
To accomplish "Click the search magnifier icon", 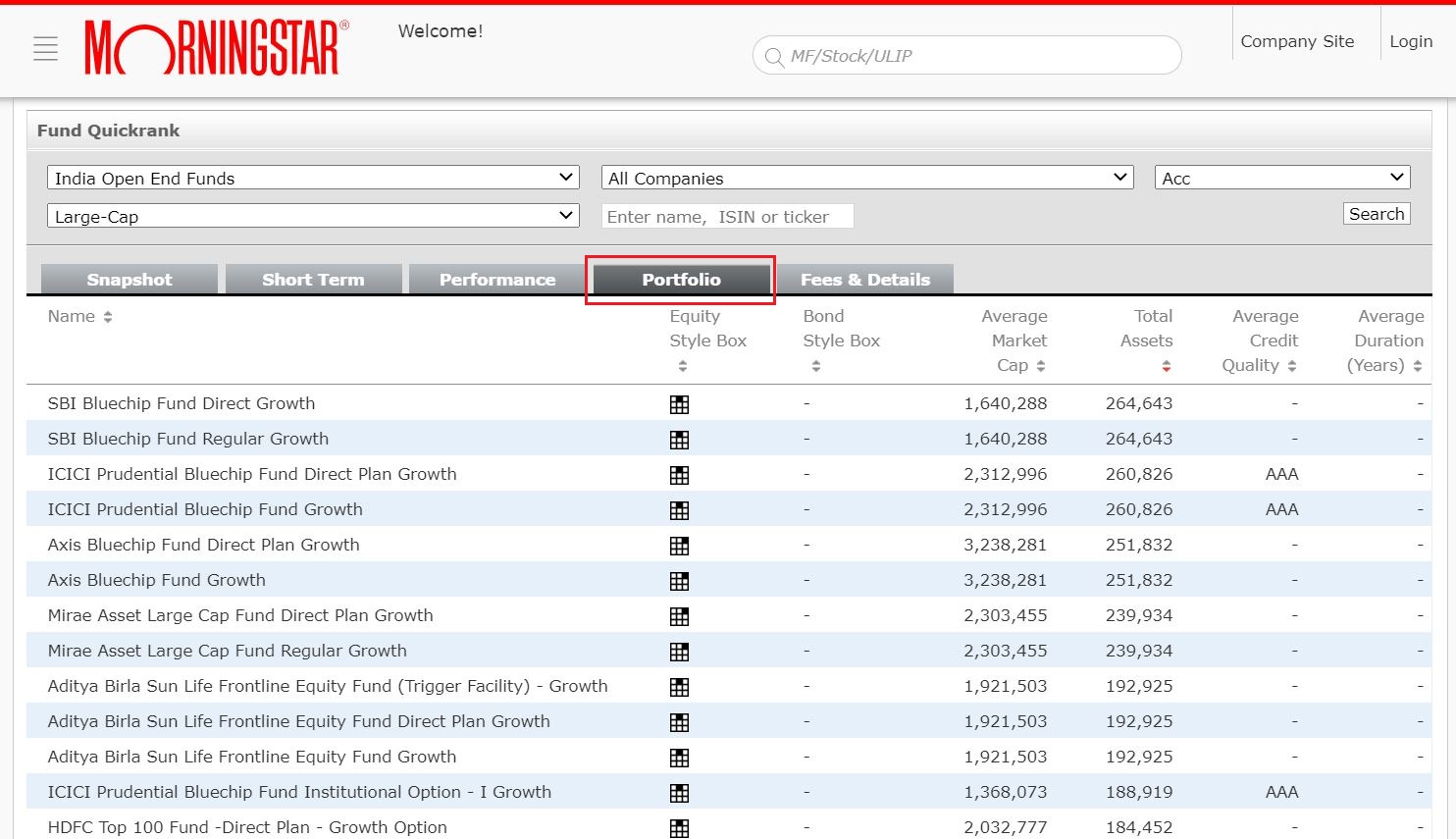I will (x=774, y=57).
